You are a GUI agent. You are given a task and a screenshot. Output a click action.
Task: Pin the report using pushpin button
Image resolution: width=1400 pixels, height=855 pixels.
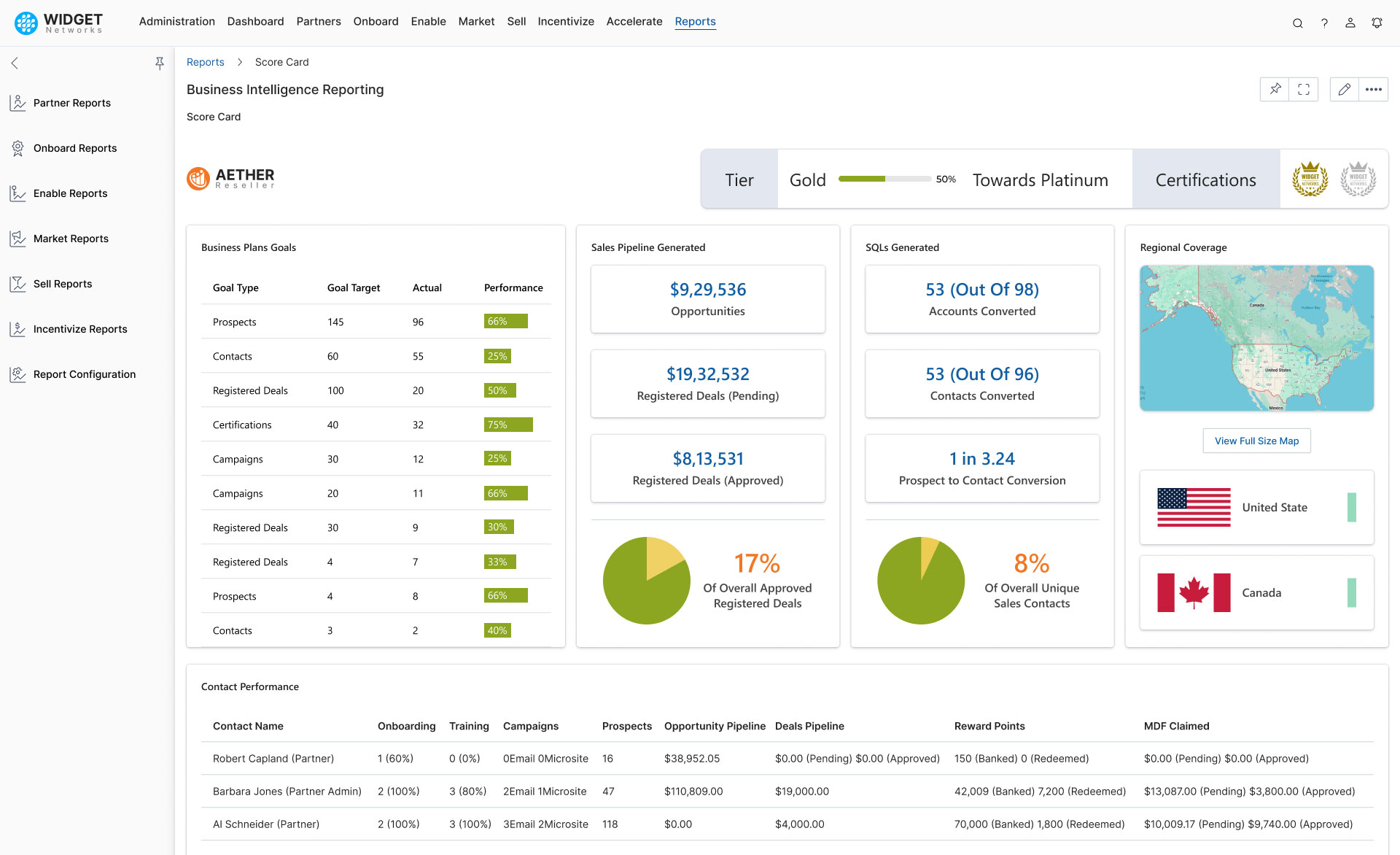pyautogui.click(x=1275, y=89)
